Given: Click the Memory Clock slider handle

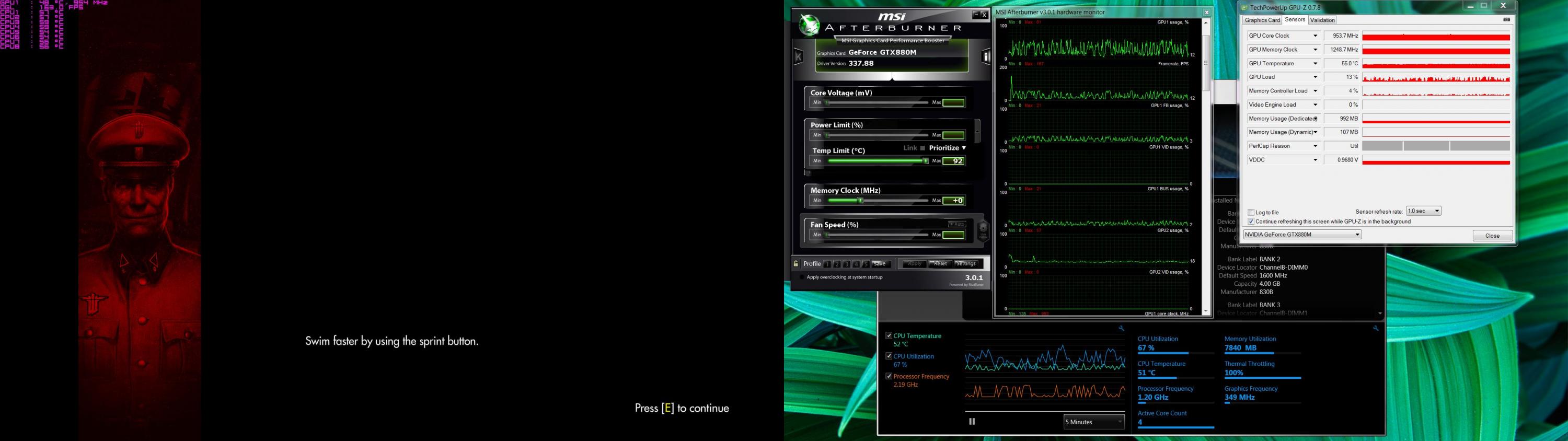Looking at the screenshot, I should pyautogui.click(x=861, y=200).
